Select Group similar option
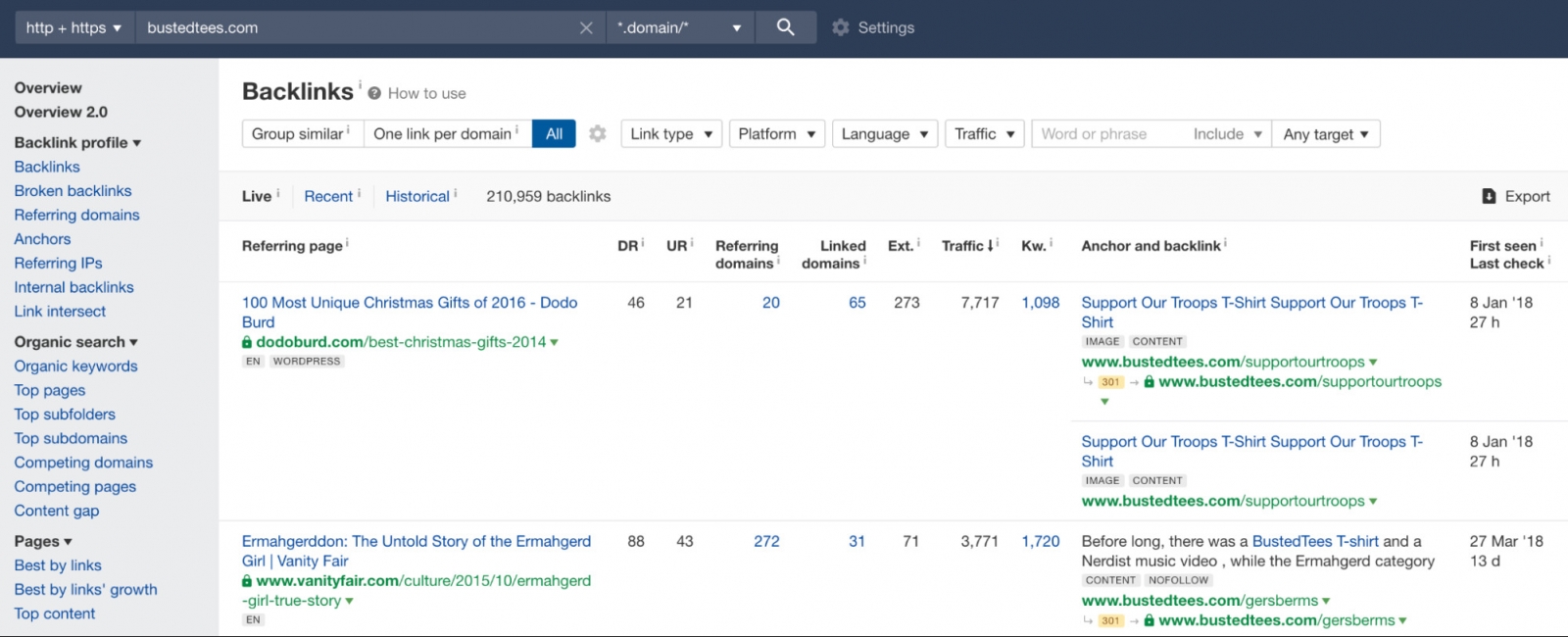Viewport: 1568px width, 637px height. click(x=302, y=133)
